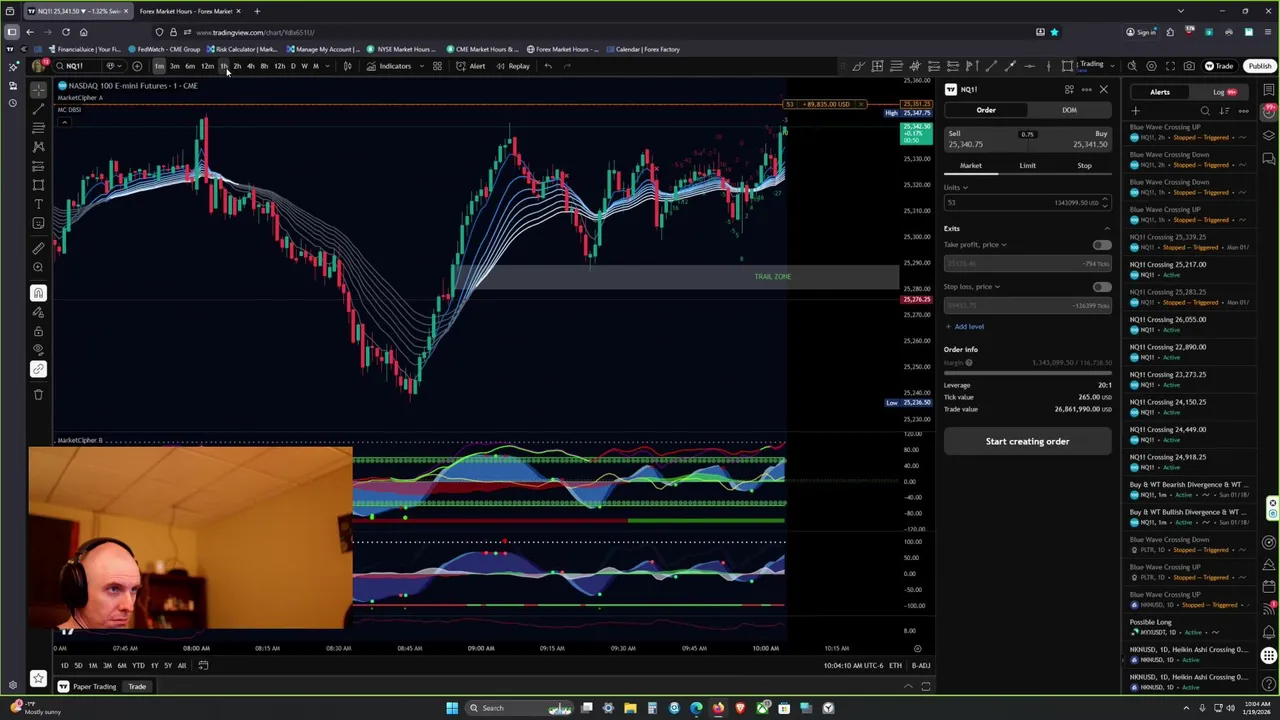Toggle lock all drawings

[38, 331]
